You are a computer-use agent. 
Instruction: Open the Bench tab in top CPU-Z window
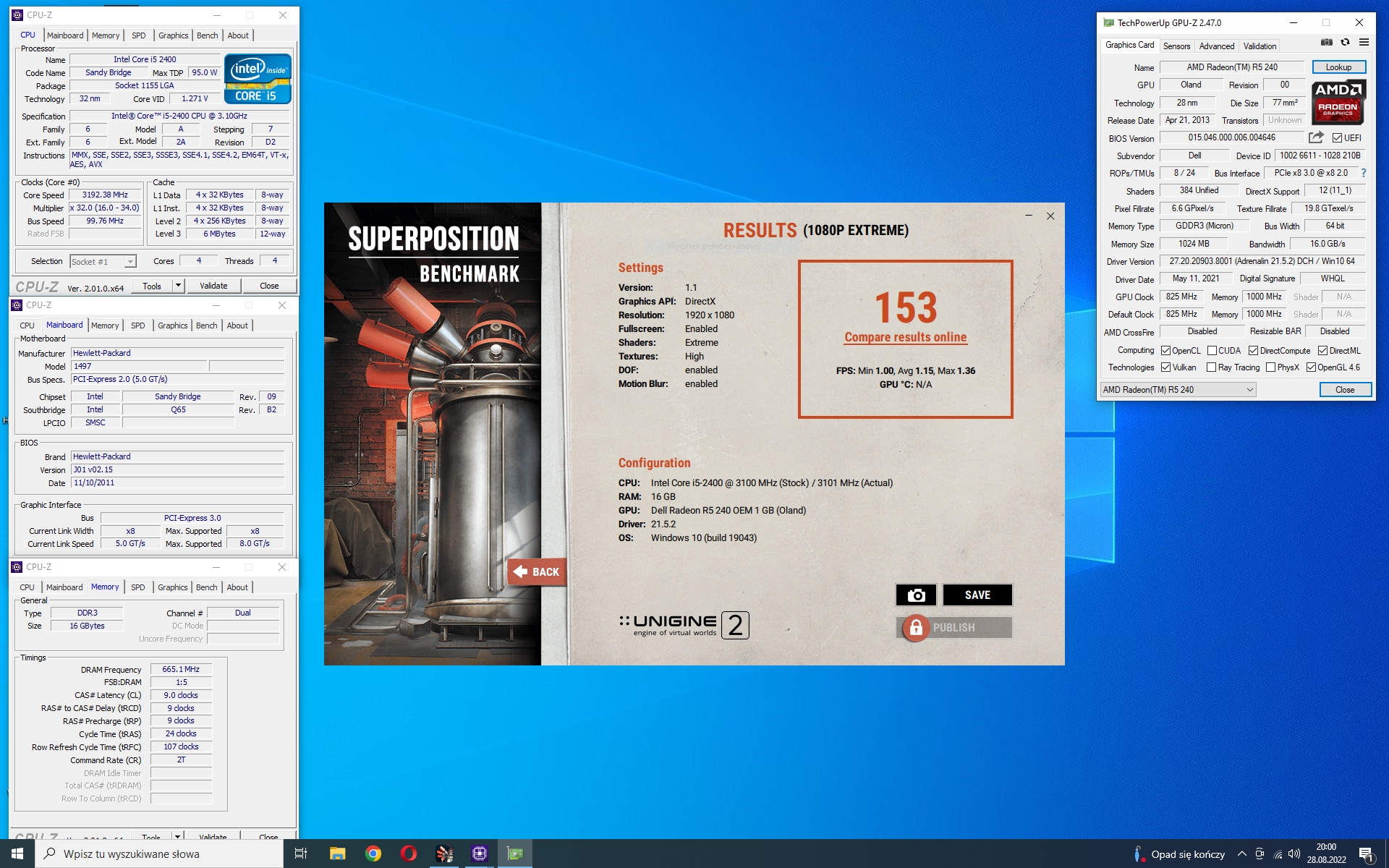(207, 35)
